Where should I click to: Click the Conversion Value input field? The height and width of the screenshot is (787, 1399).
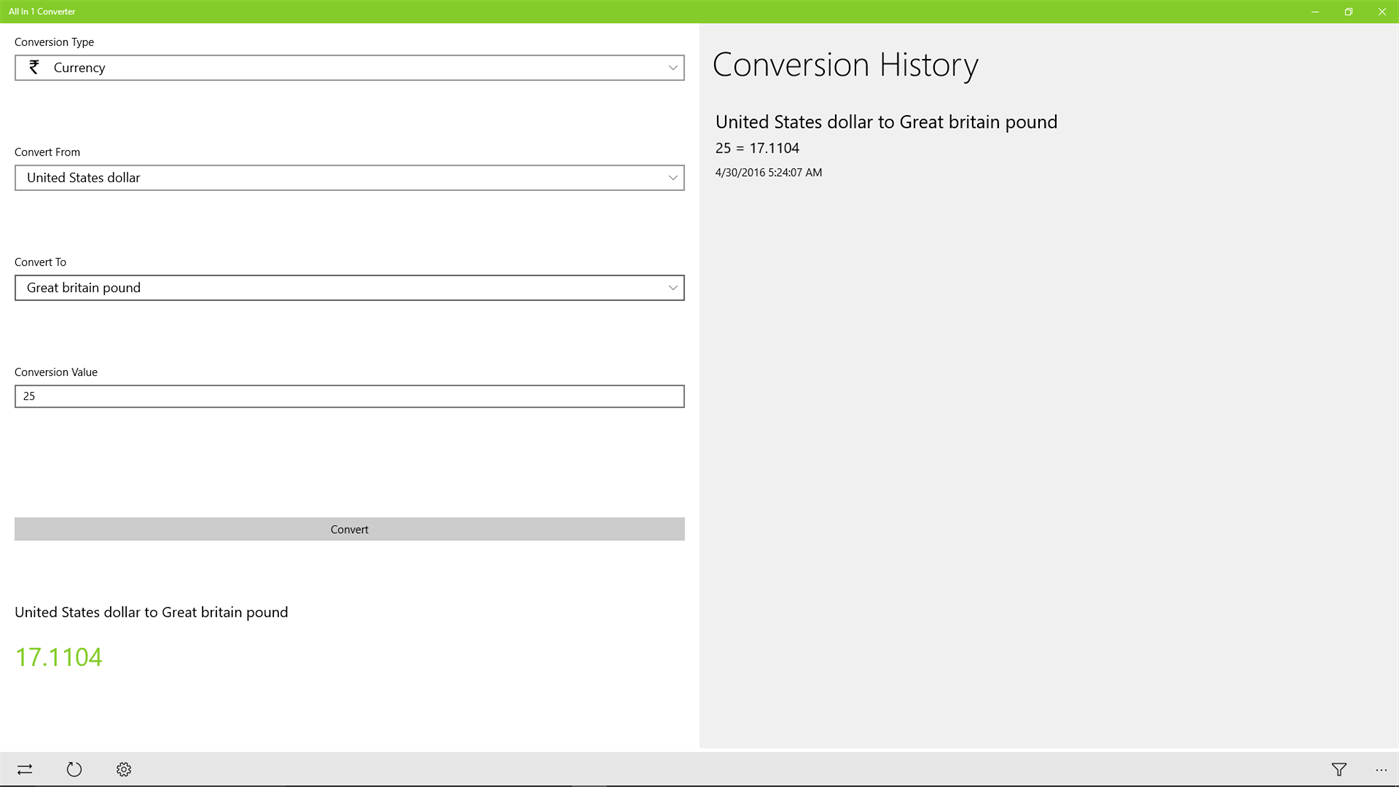point(349,395)
